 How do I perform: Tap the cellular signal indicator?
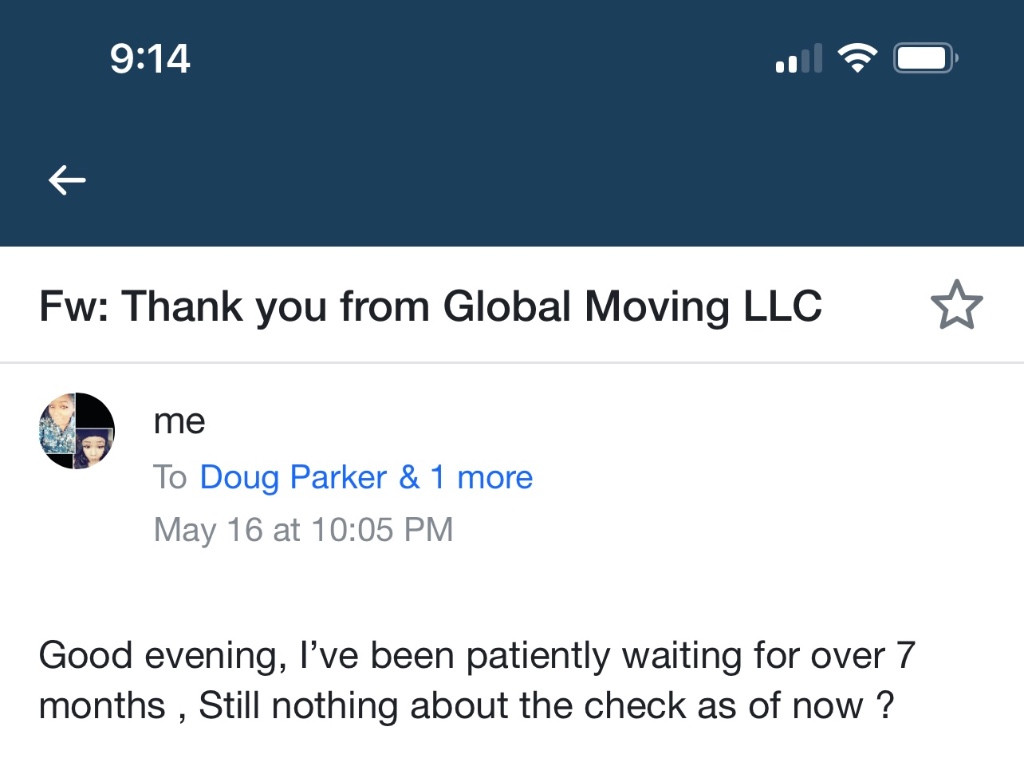click(x=797, y=58)
